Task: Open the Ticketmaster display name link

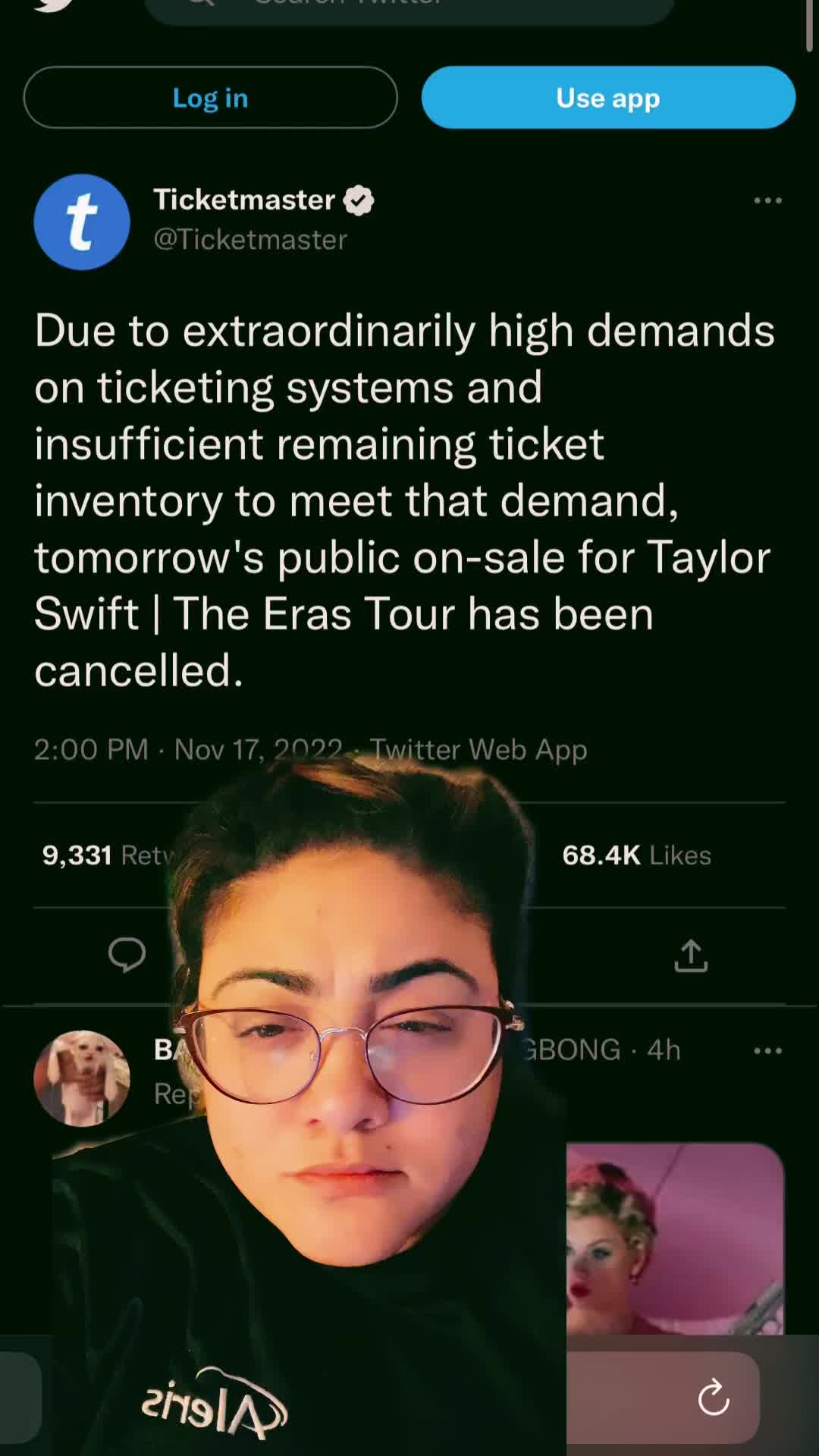Action: pos(244,199)
